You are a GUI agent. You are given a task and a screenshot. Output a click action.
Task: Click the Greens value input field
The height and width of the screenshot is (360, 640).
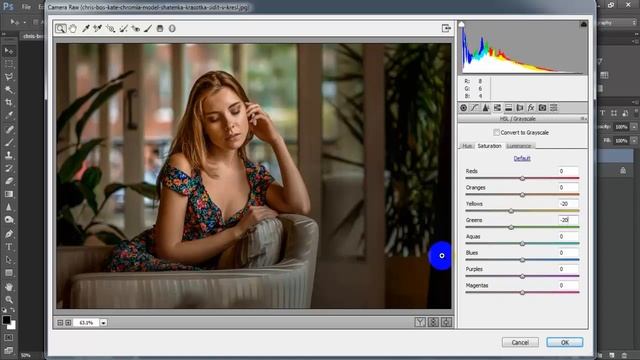coord(568,220)
